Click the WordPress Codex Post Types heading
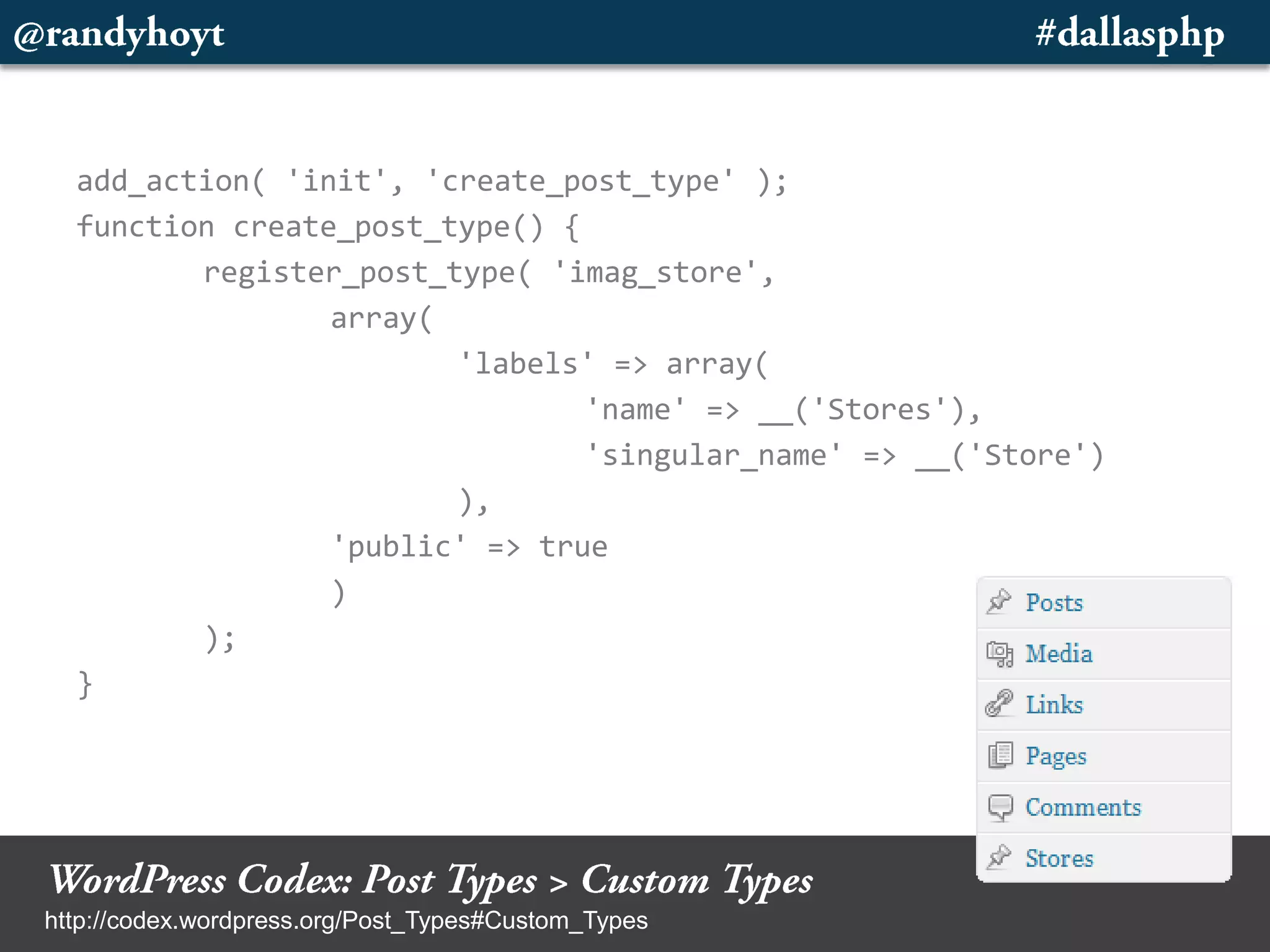 tap(430, 880)
